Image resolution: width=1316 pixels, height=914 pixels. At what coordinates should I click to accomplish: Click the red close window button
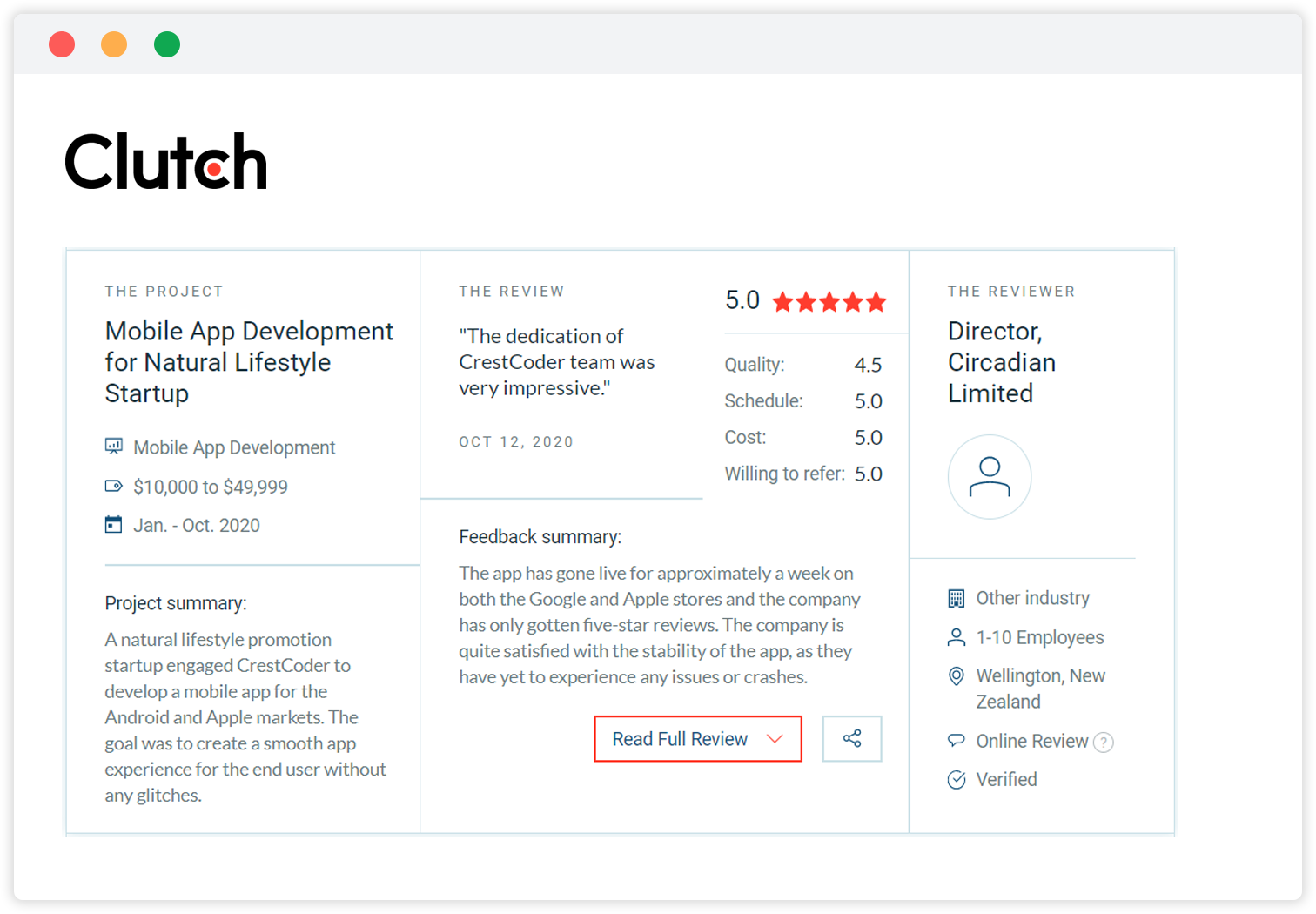click(x=62, y=44)
